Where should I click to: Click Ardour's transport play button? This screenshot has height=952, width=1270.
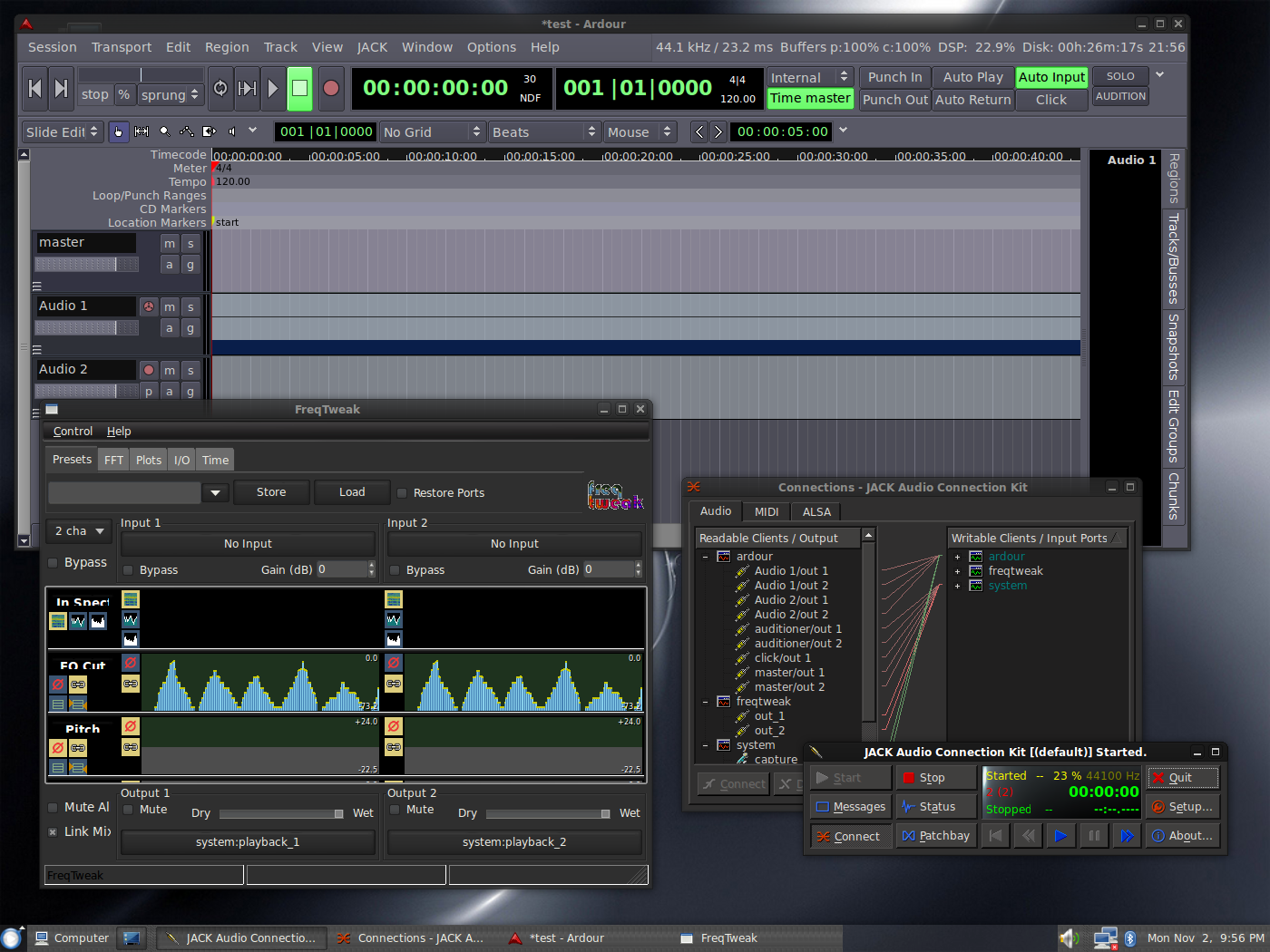[x=273, y=88]
